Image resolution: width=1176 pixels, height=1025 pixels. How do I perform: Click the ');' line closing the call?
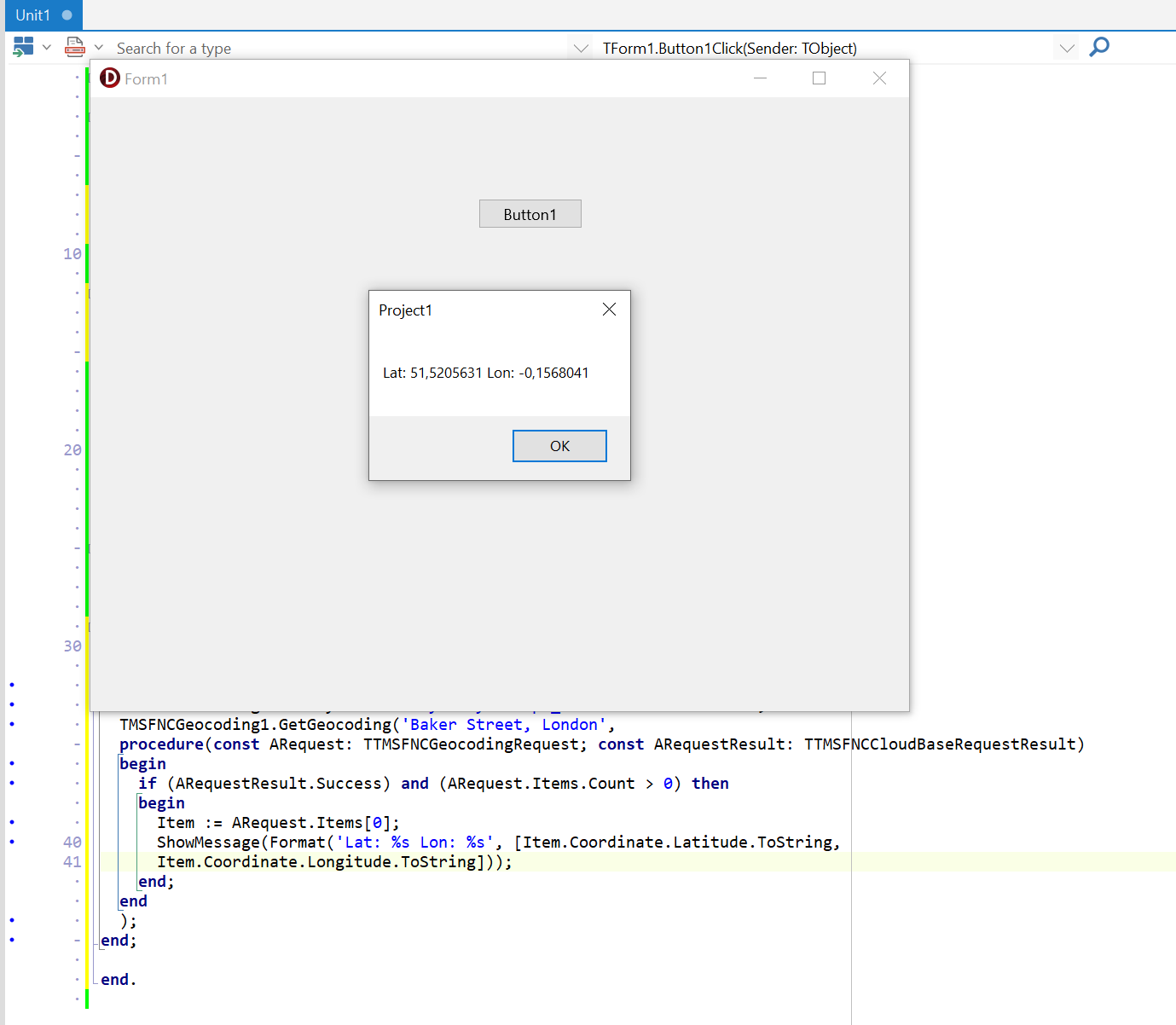pos(129,920)
